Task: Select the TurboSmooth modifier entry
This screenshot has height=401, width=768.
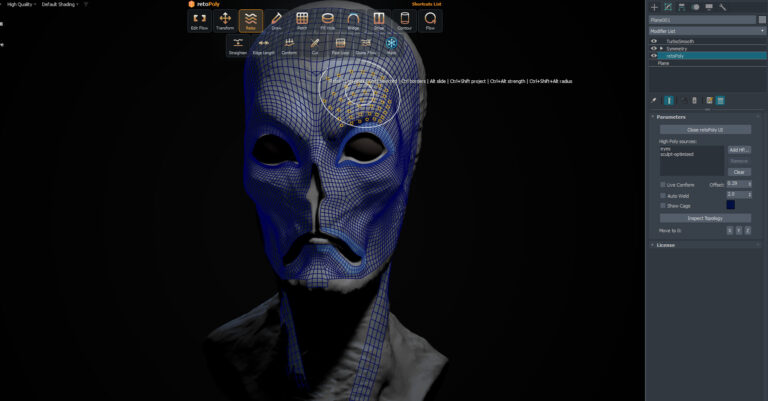Action: (680, 41)
